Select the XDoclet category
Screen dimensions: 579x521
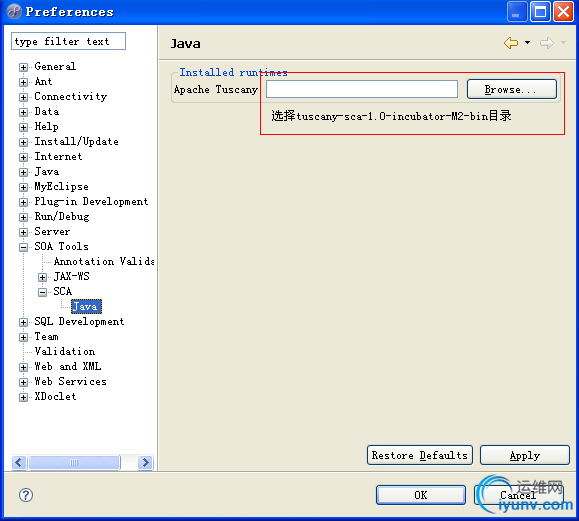point(55,397)
